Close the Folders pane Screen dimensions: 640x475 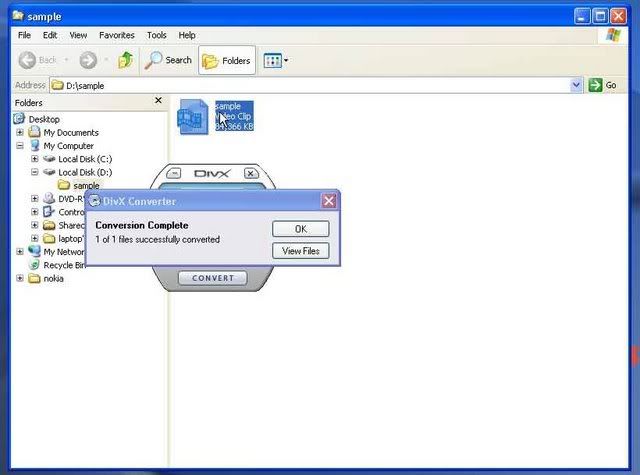[x=158, y=100]
